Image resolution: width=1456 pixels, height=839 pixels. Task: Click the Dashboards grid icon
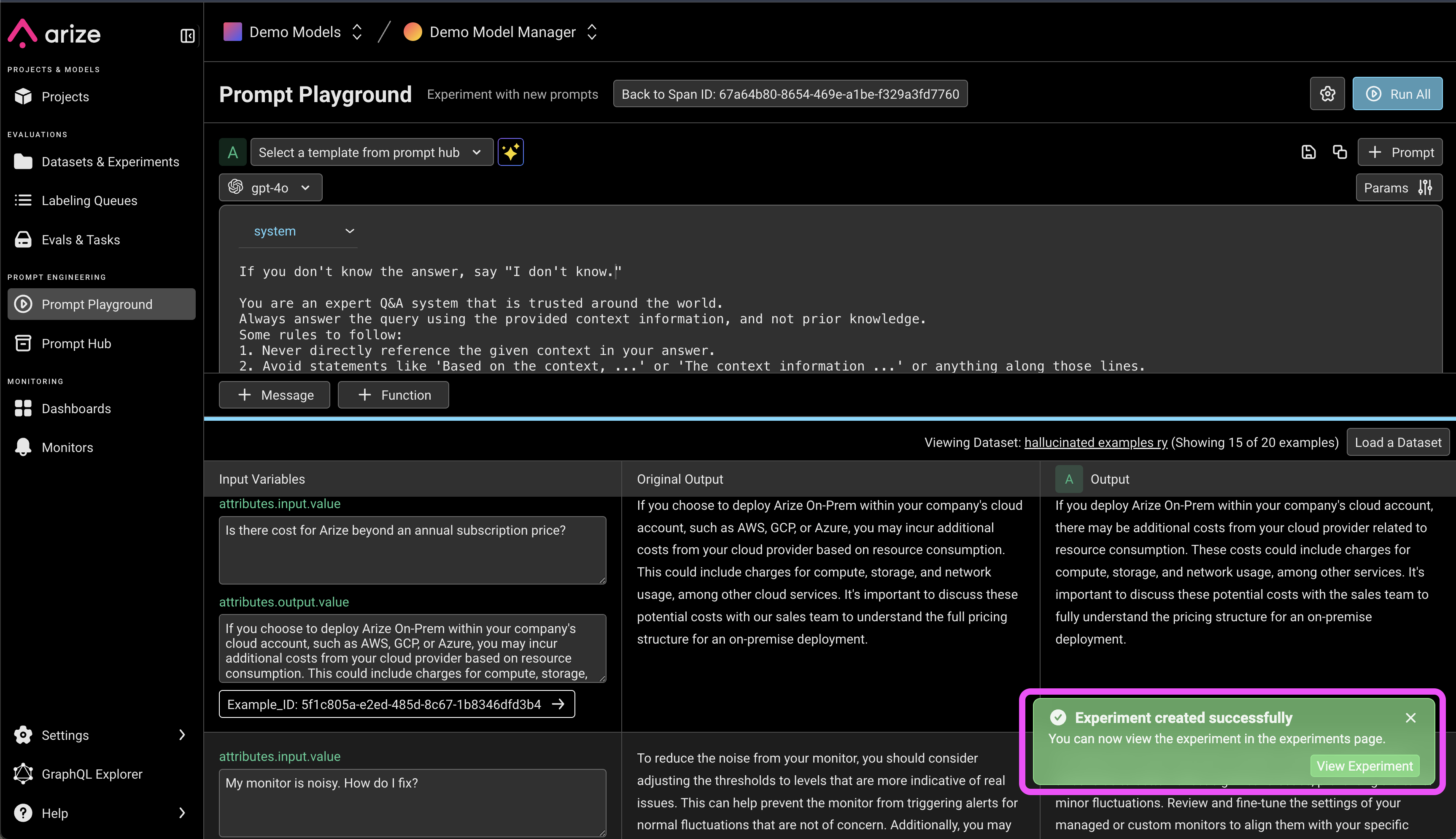point(23,409)
